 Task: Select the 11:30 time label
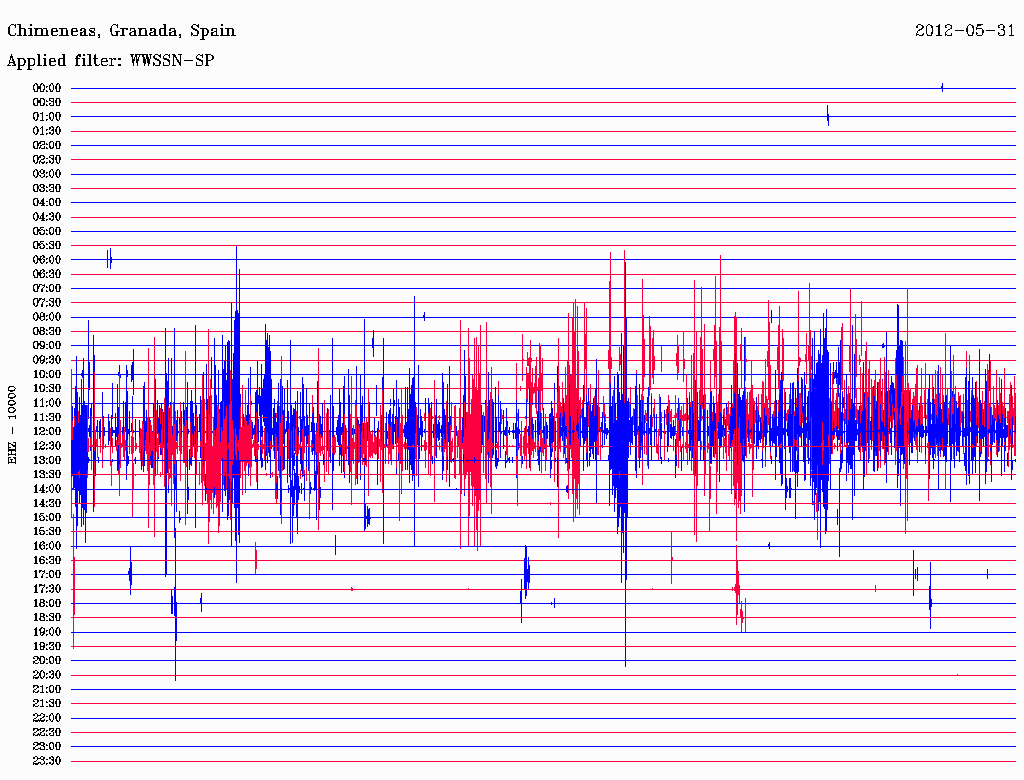pos(46,417)
